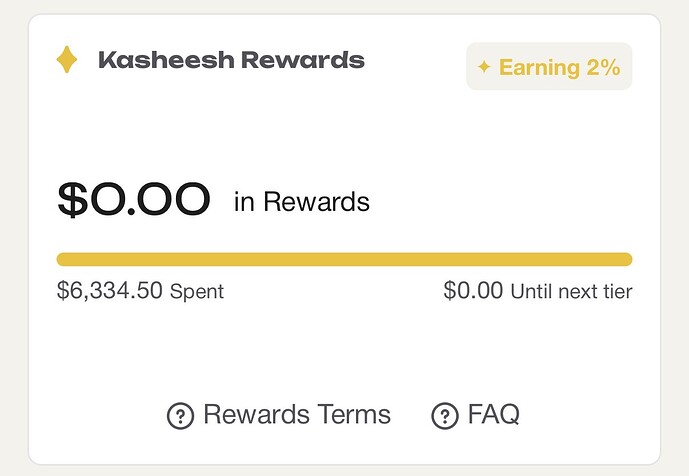
Task: Click the $0.00 until next tier amount
Action: 474,291
